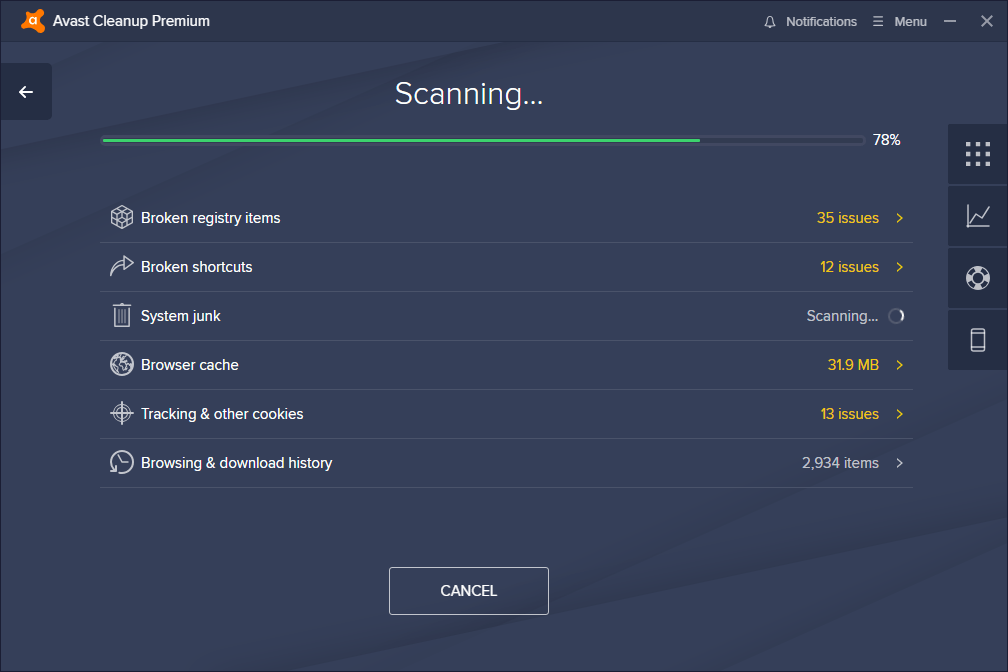Open the grid dashboard icon in sidebar
The height and width of the screenshot is (672, 1008).
pyautogui.click(x=977, y=154)
